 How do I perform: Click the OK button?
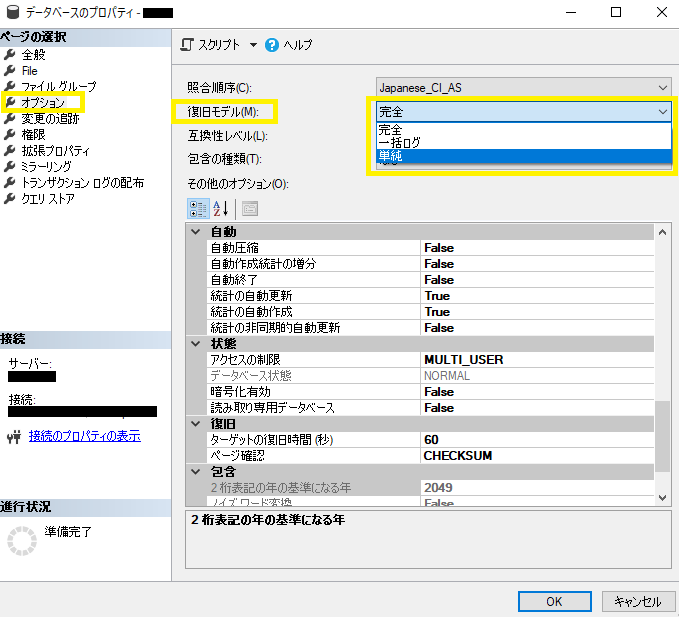[554, 601]
